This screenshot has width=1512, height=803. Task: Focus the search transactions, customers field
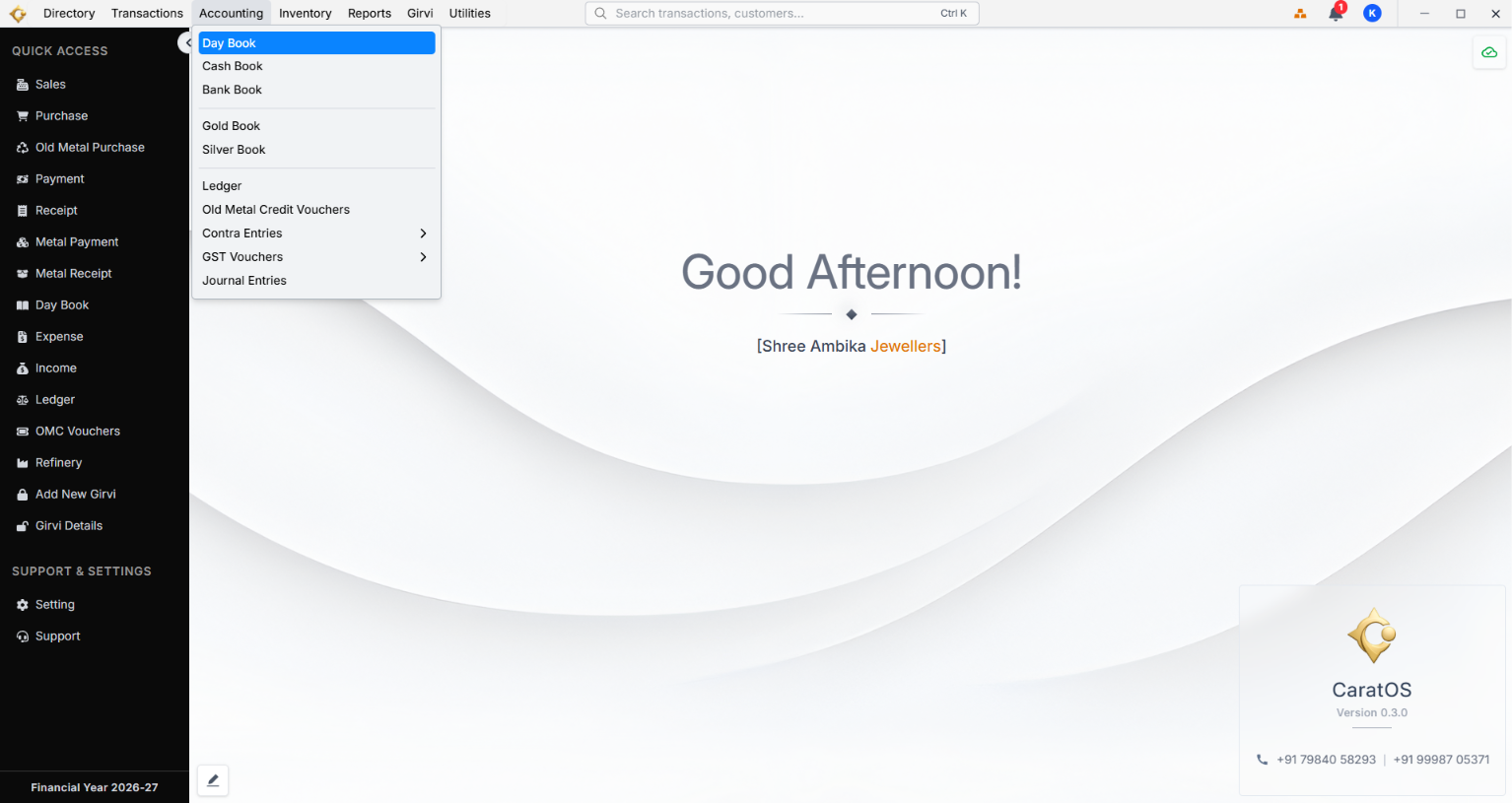click(782, 14)
